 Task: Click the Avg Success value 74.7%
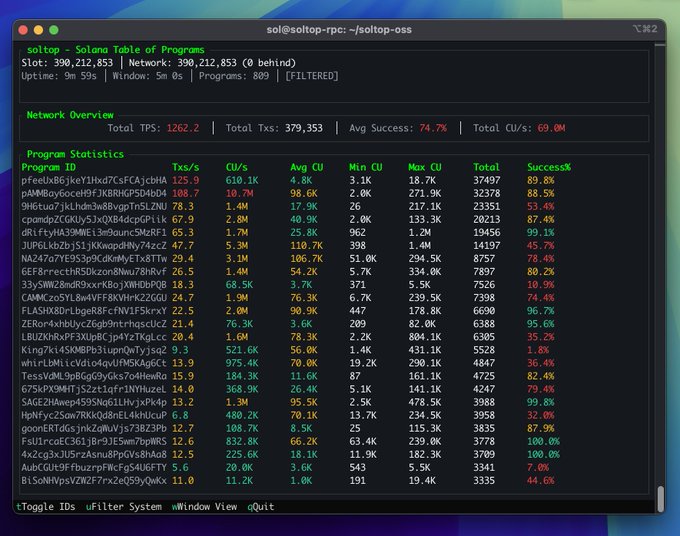433,128
